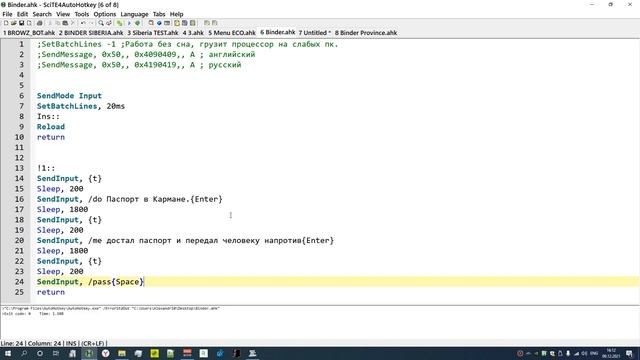Click the New file toolbar icon

click(6, 23)
